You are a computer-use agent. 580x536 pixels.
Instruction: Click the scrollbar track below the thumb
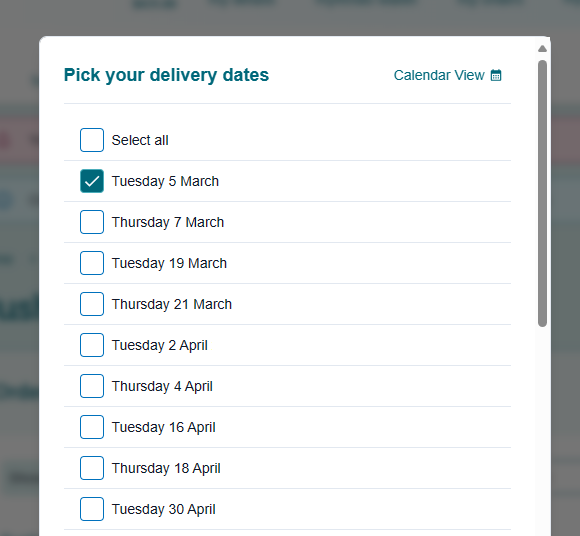point(542,431)
